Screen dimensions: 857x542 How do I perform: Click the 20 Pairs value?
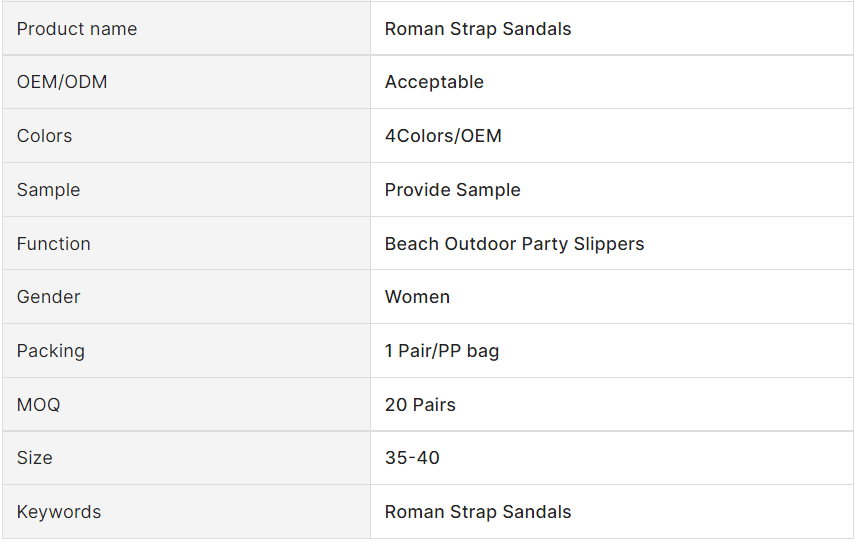click(420, 405)
